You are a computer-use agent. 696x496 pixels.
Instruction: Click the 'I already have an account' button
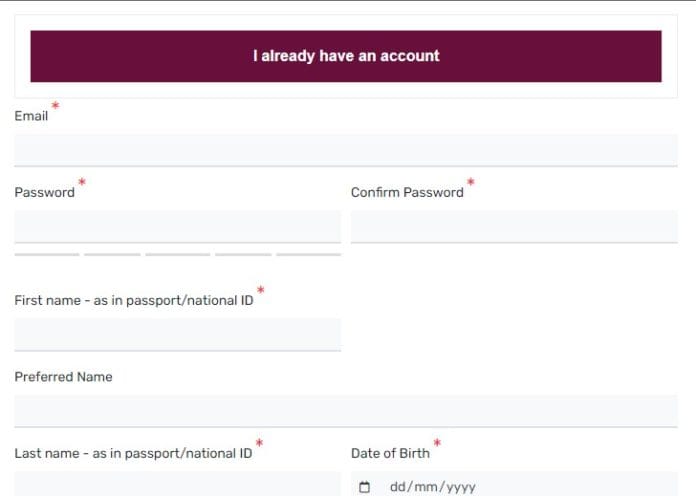click(345, 56)
